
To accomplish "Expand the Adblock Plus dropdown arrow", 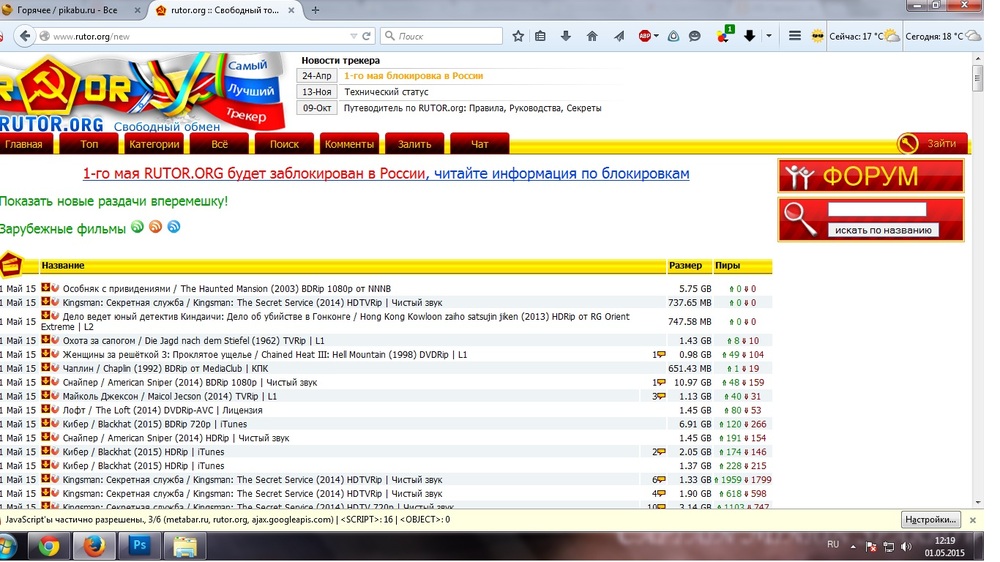I will click(x=657, y=36).
